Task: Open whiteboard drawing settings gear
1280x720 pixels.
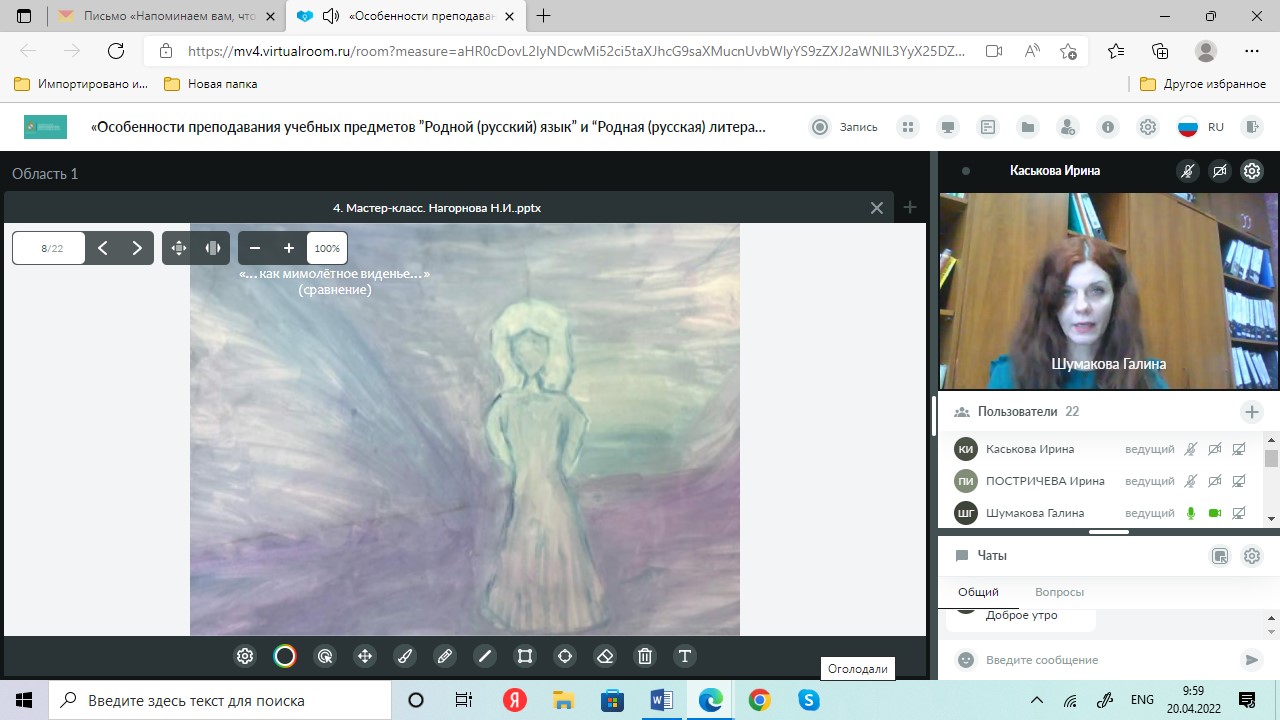Action: click(x=245, y=656)
